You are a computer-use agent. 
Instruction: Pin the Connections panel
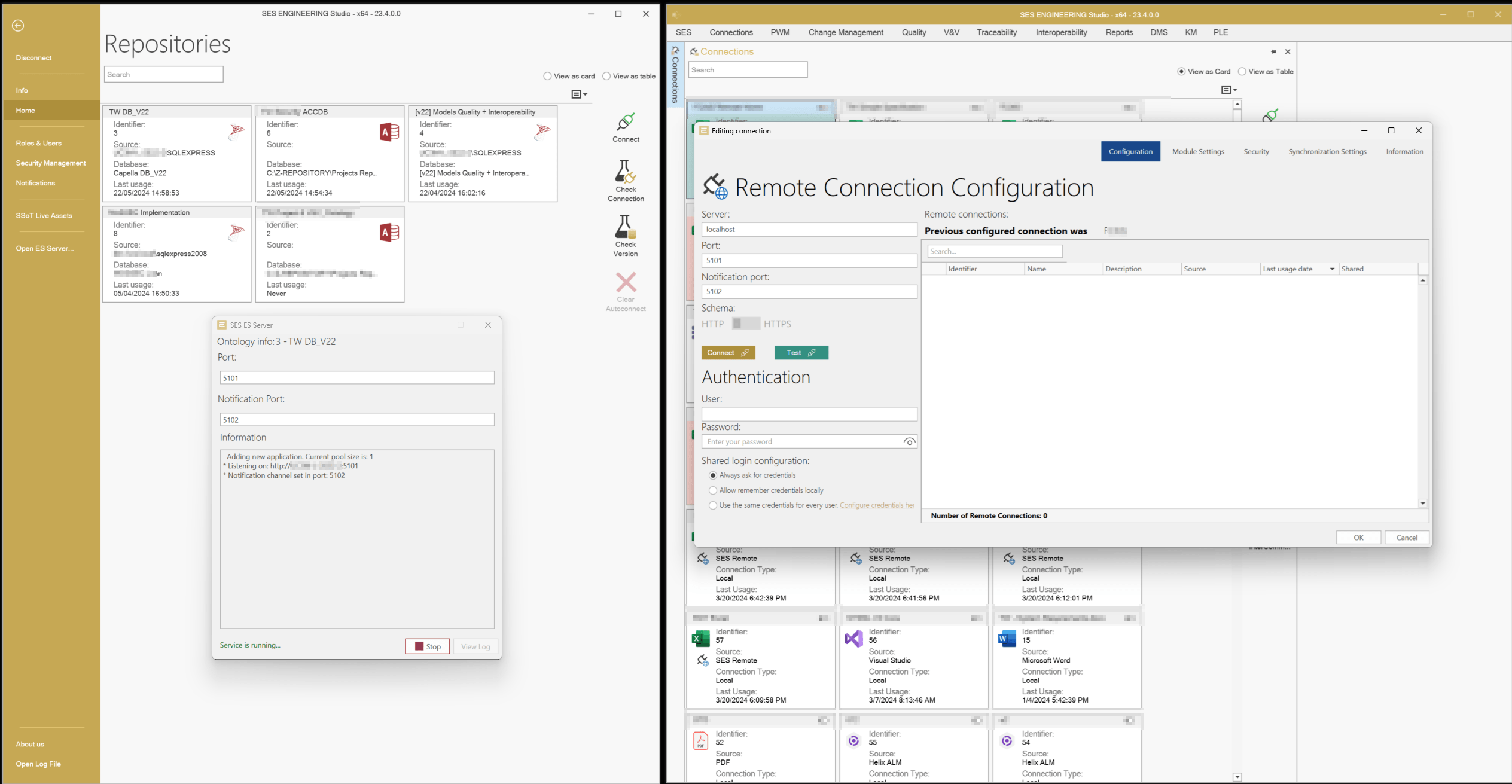click(1273, 52)
